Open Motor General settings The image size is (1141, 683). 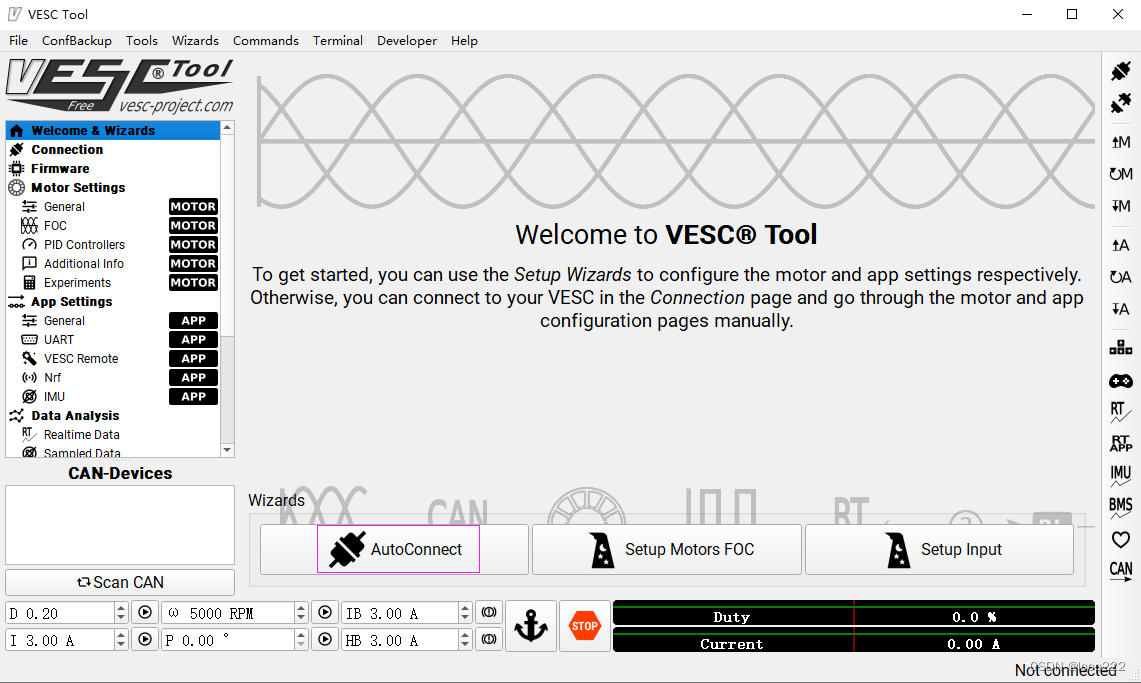click(113, 207)
